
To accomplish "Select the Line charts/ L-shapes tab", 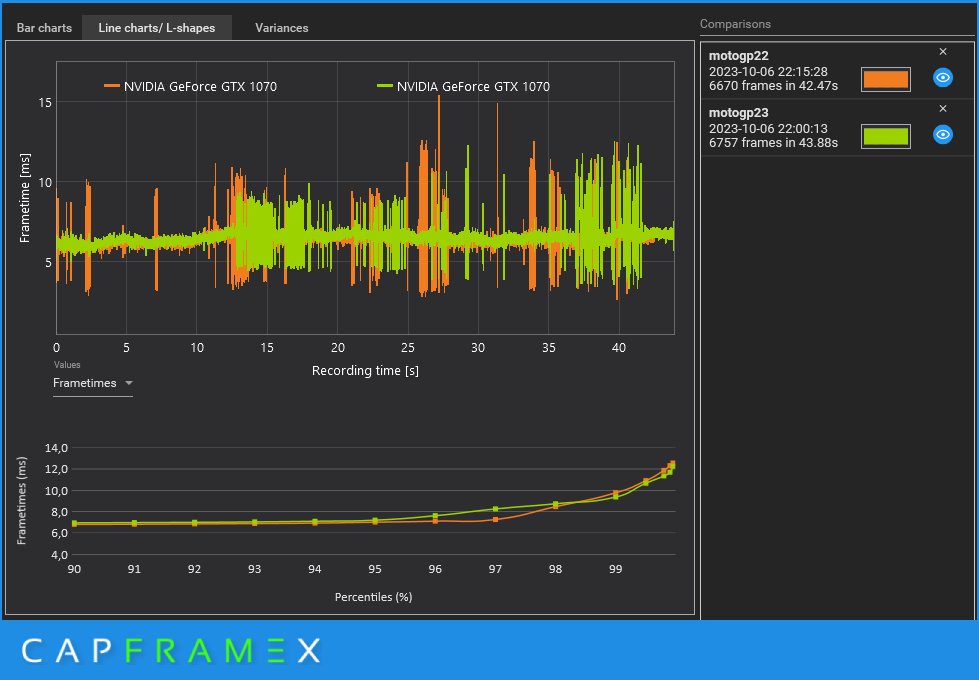I will [157, 28].
